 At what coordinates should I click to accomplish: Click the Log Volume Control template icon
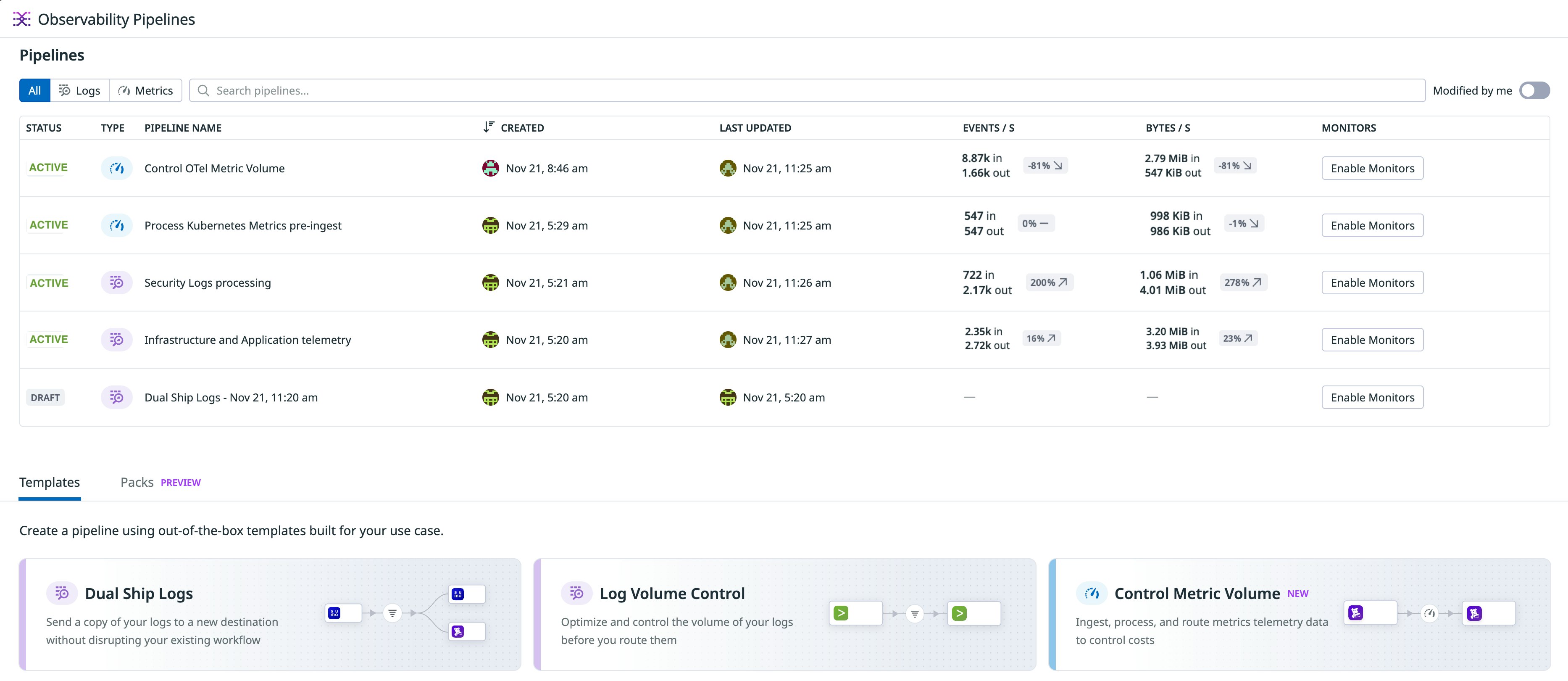coord(576,592)
